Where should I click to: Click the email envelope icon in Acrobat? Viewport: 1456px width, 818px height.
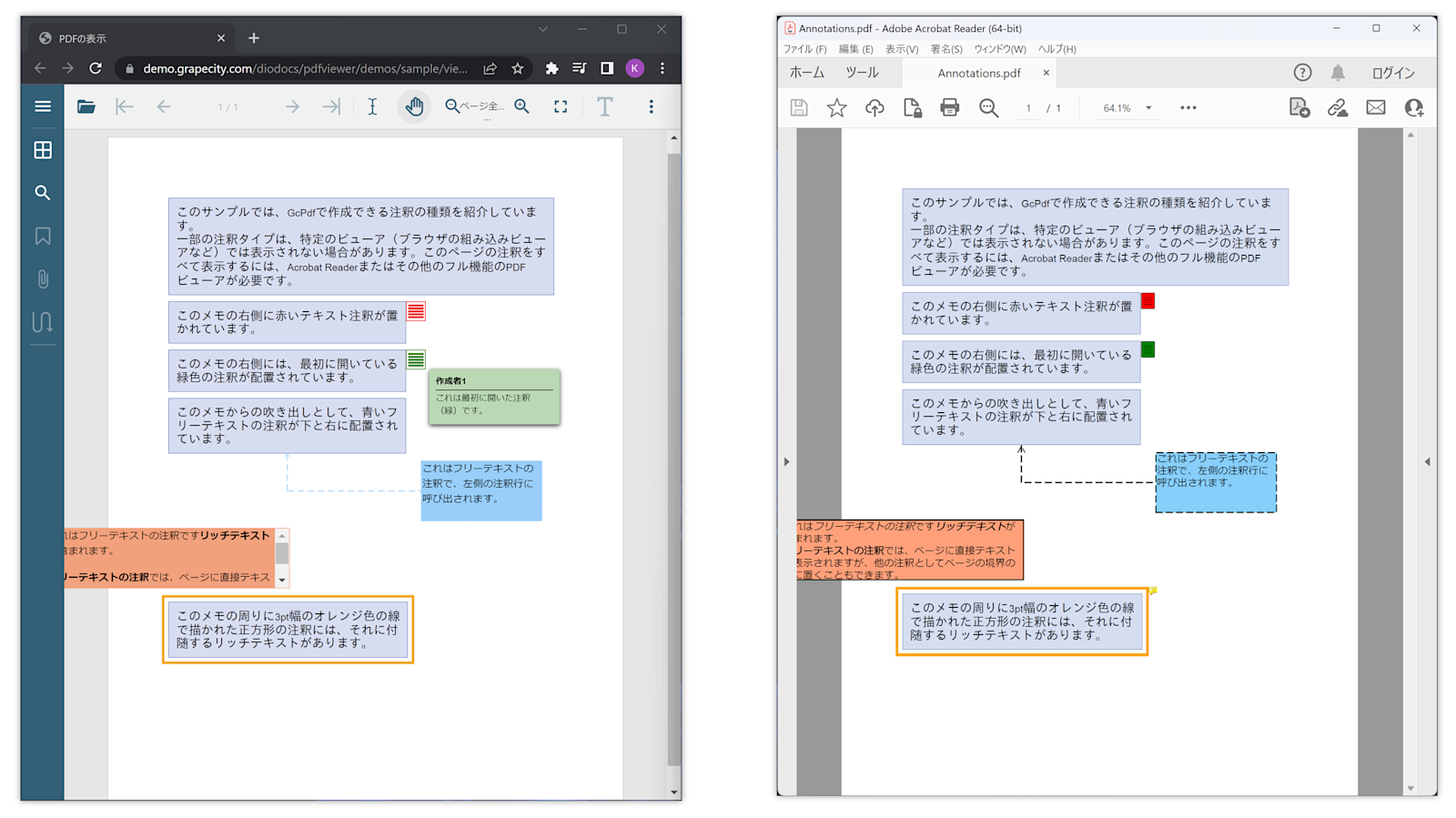1375,107
